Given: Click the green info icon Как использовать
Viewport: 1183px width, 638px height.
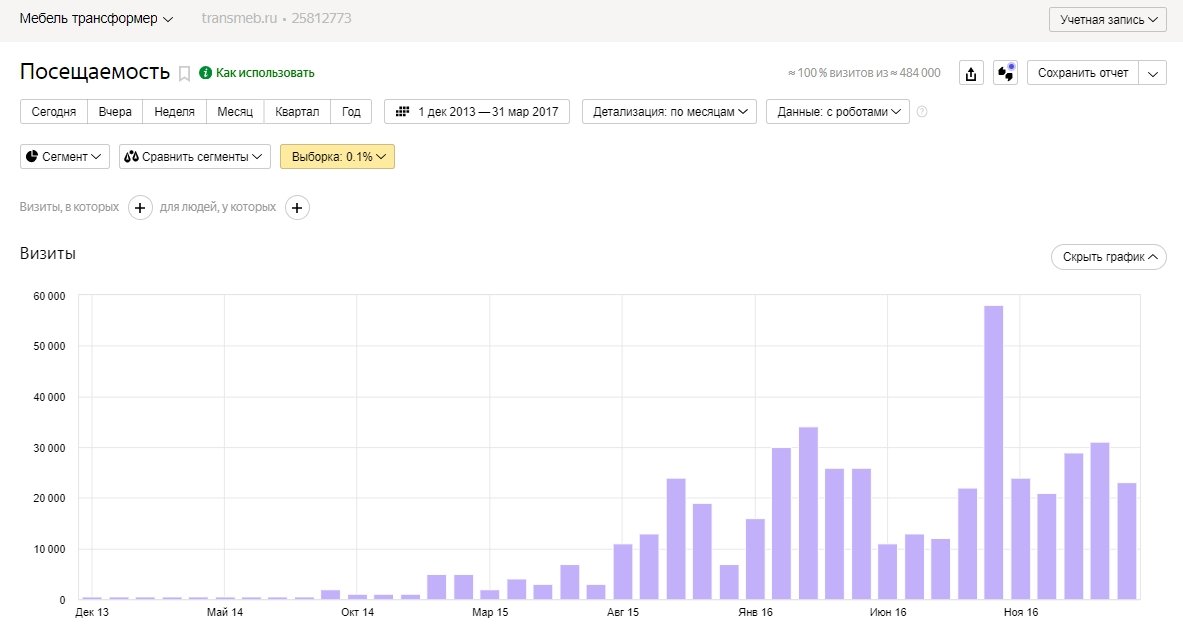Looking at the screenshot, I should (x=206, y=73).
